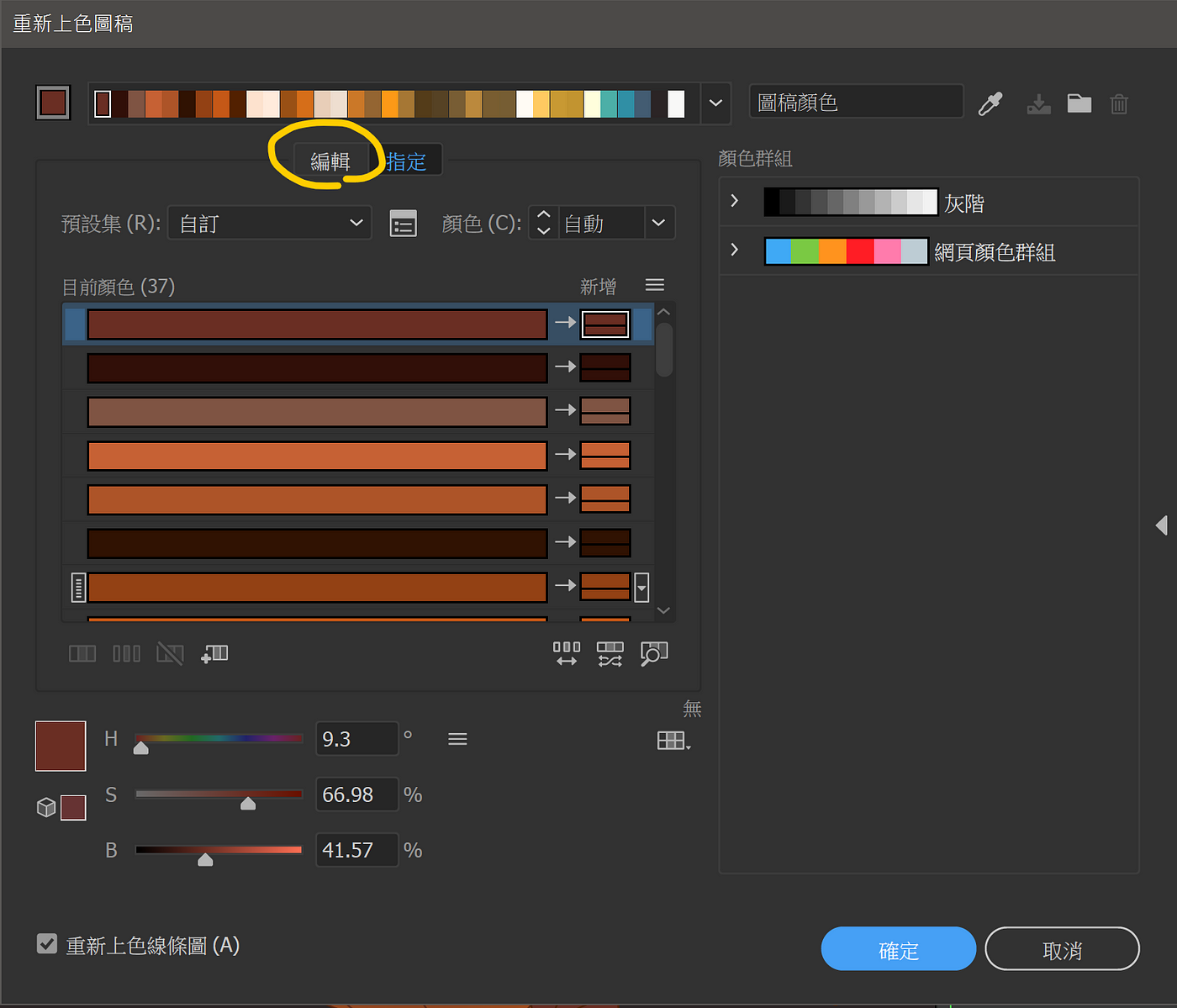Click the 圖稿顏色 color group name field
The height and width of the screenshot is (1008, 1177).
click(x=856, y=103)
